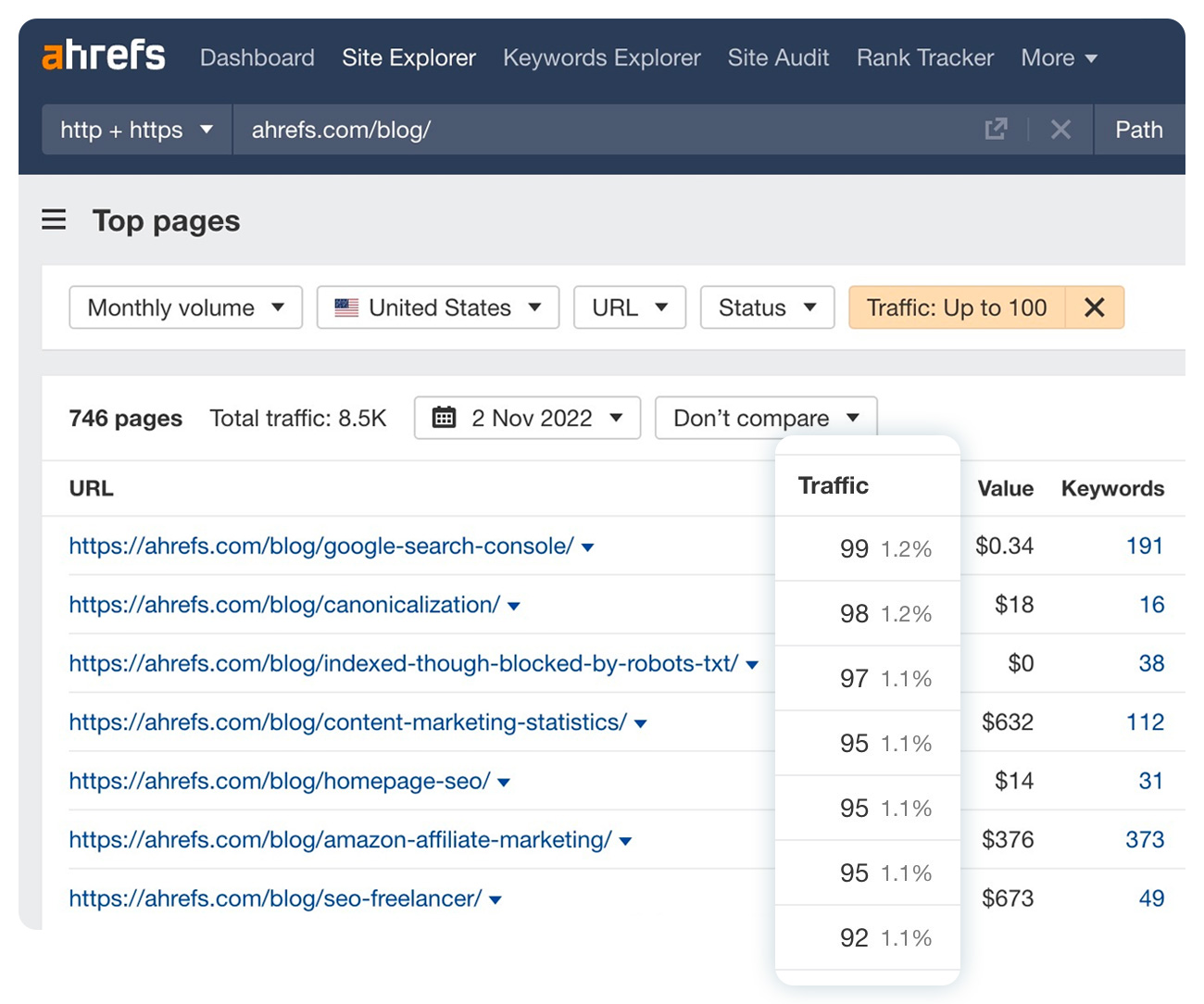Open the More navigation menu
This screenshot has height=1004, width=1204.
[1058, 57]
